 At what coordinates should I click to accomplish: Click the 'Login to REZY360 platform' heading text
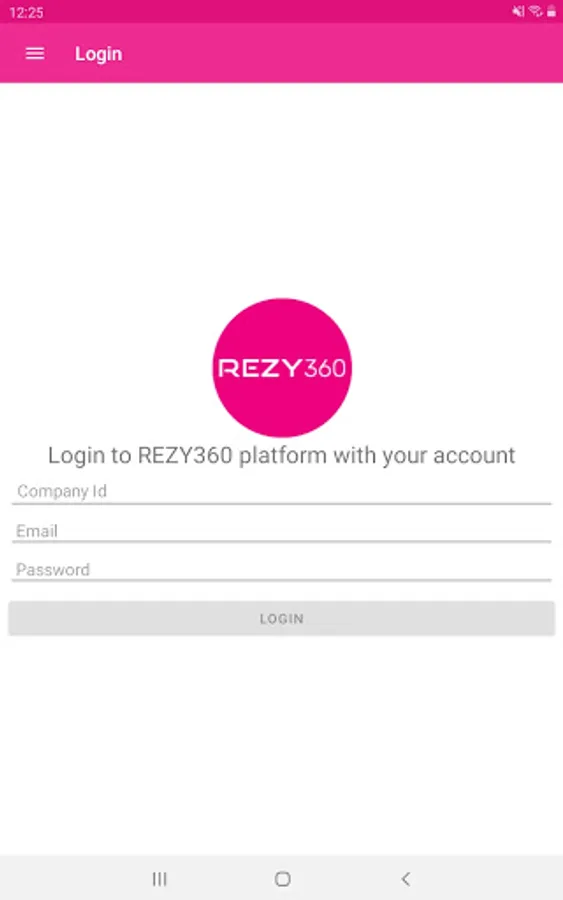[282, 455]
